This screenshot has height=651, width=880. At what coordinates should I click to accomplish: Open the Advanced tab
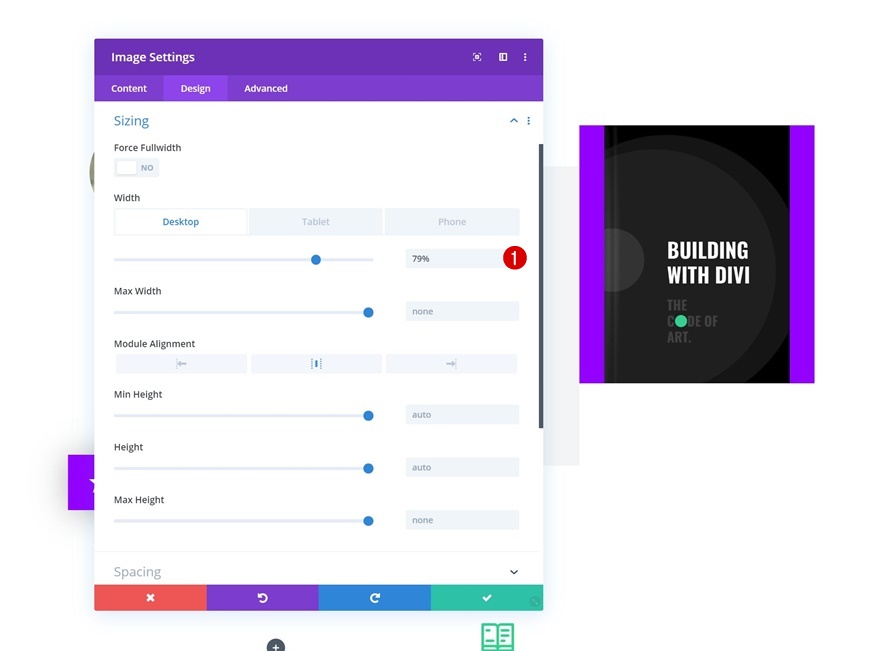click(x=265, y=88)
